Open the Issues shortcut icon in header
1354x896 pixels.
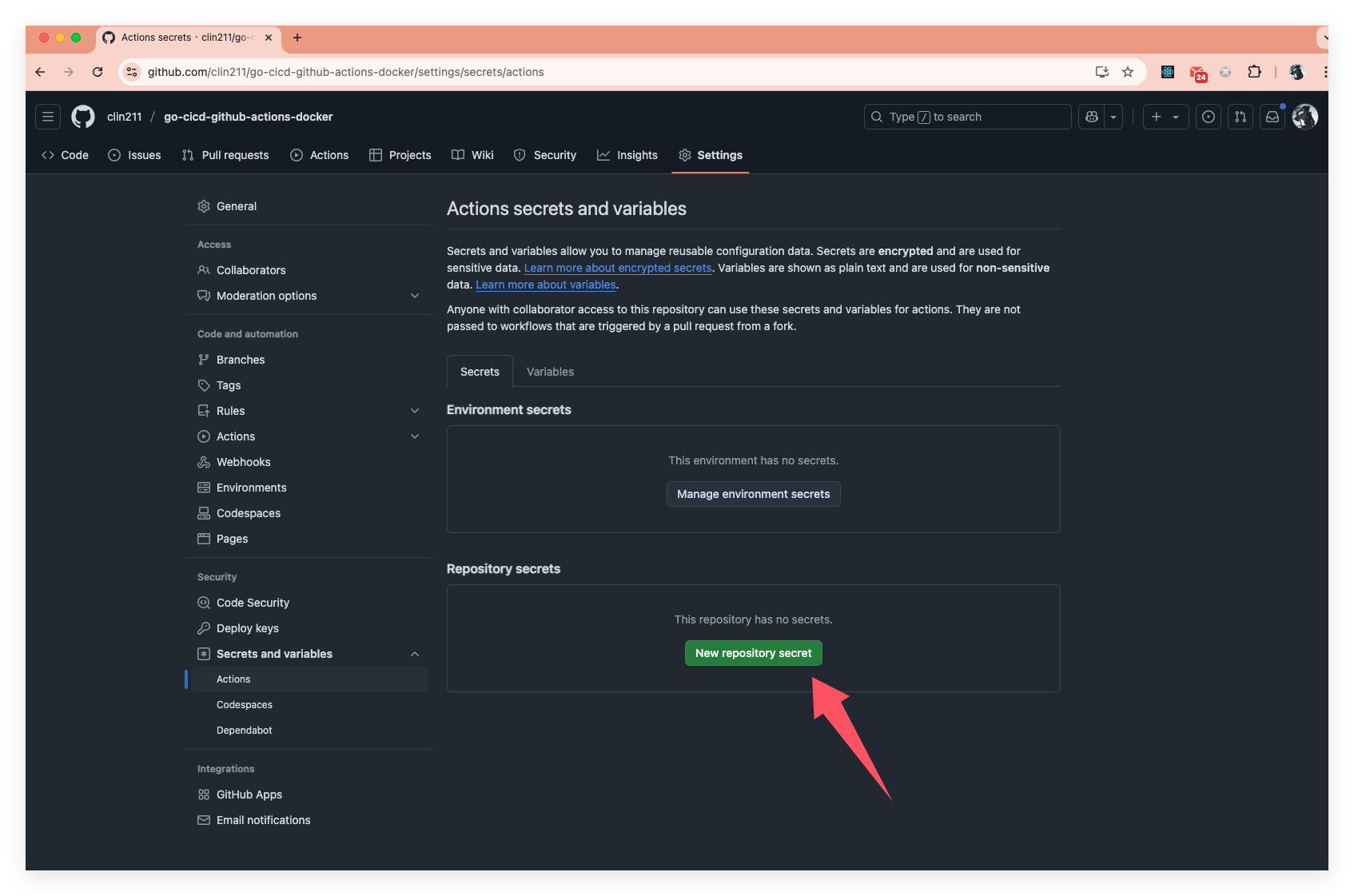1209,117
